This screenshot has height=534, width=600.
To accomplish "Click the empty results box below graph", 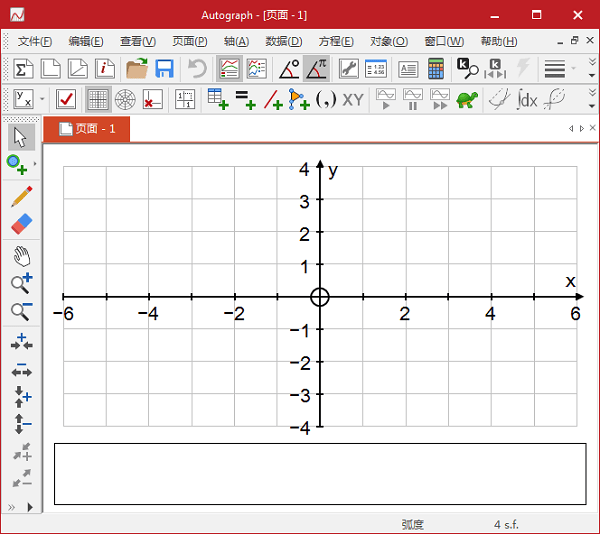I will tap(320, 474).
